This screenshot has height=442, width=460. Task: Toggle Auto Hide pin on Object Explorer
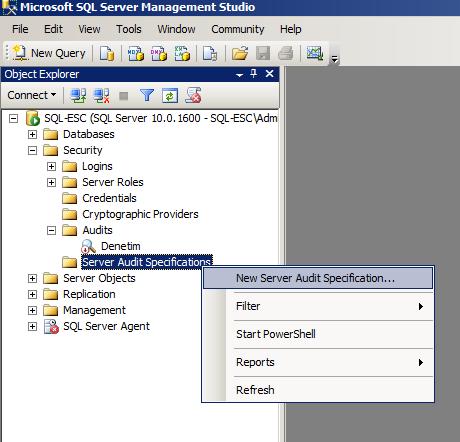coord(254,74)
